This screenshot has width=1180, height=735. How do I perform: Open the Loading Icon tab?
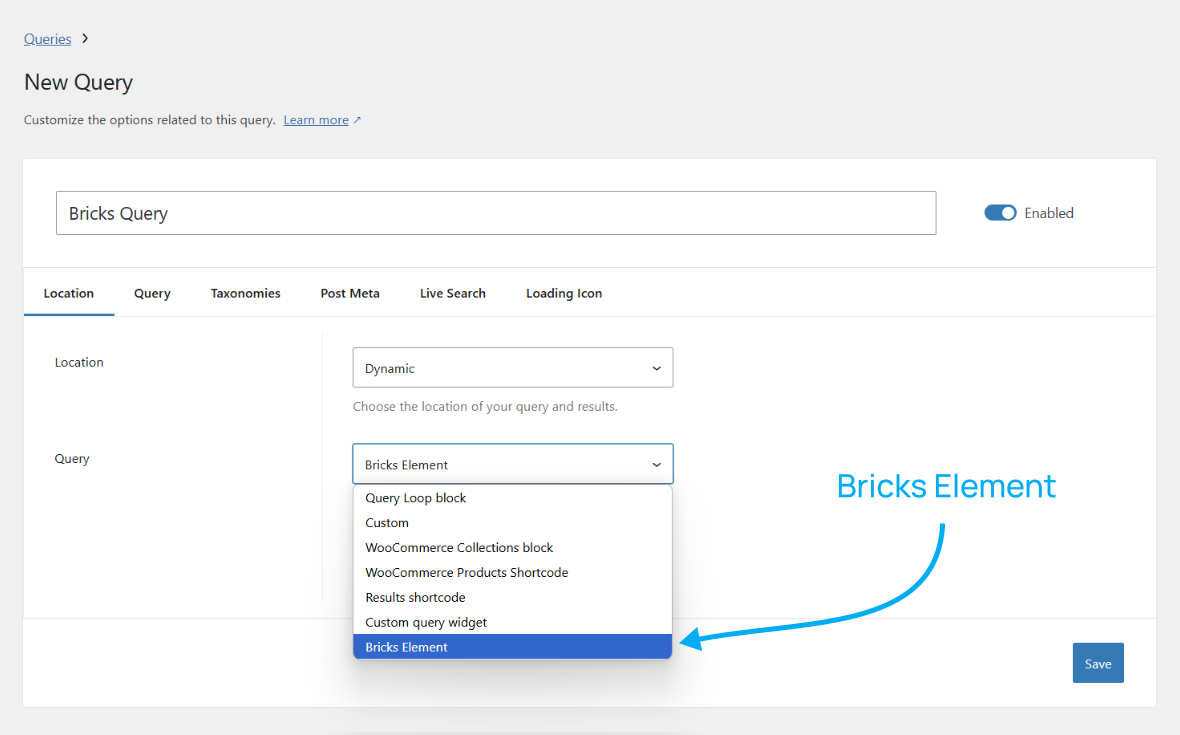click(564, 293)
